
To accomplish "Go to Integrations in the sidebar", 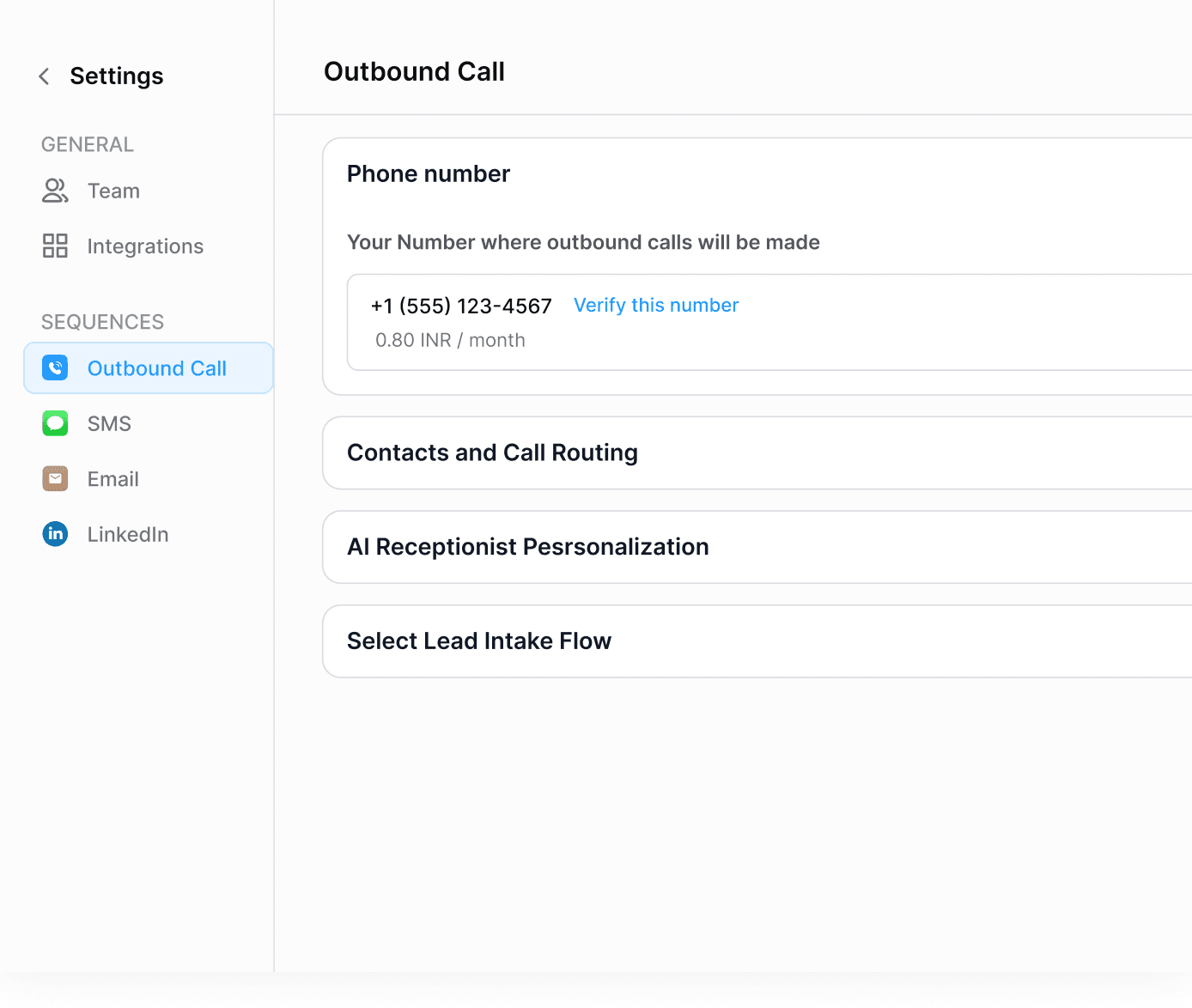I will click(x=145, y=246).
